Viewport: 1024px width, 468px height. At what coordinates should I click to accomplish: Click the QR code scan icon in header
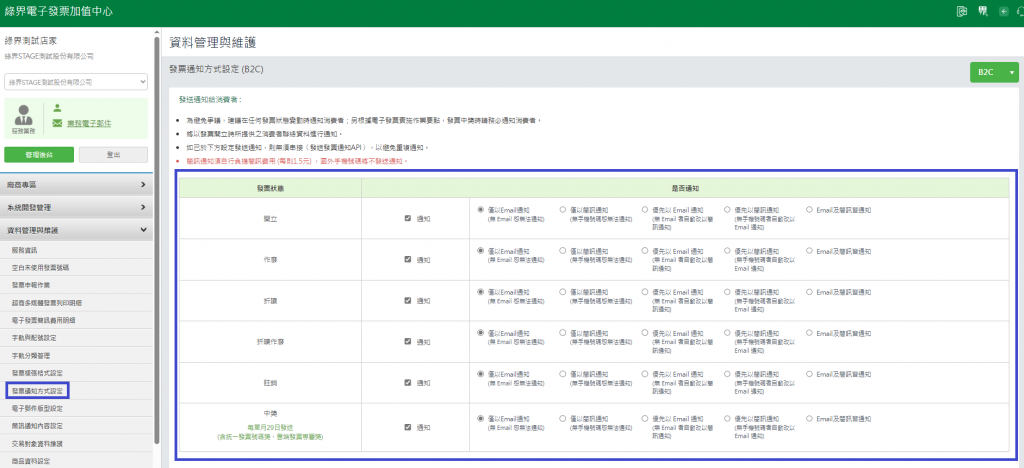[x=983, y=11]
